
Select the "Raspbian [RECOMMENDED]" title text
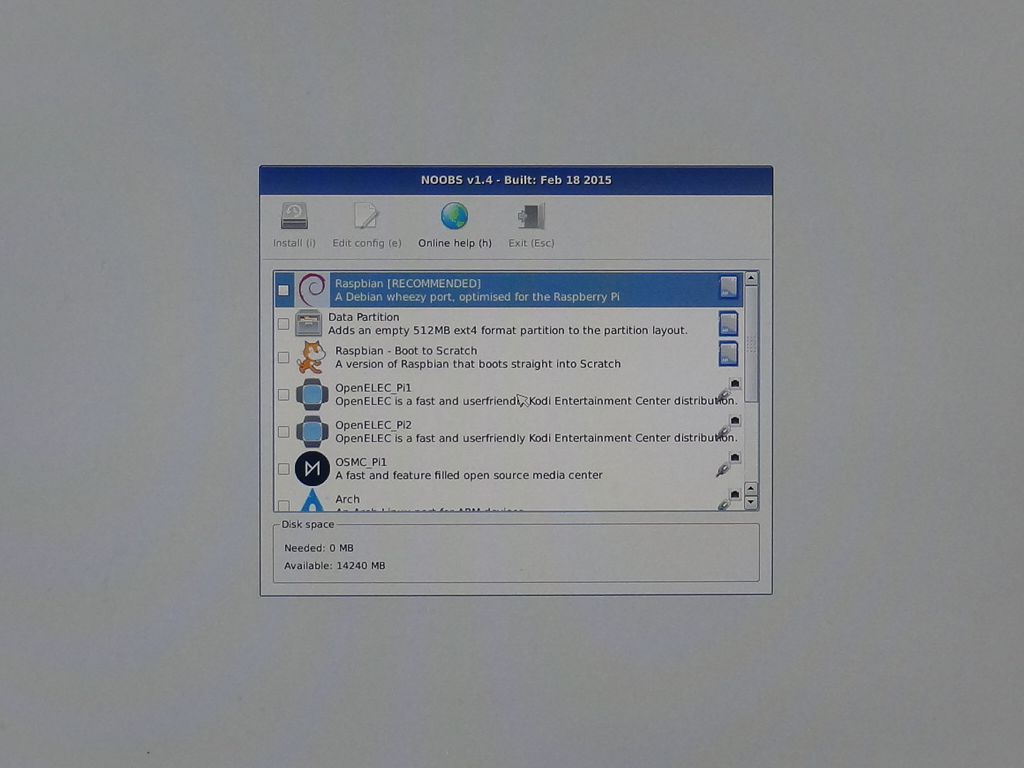408,283
